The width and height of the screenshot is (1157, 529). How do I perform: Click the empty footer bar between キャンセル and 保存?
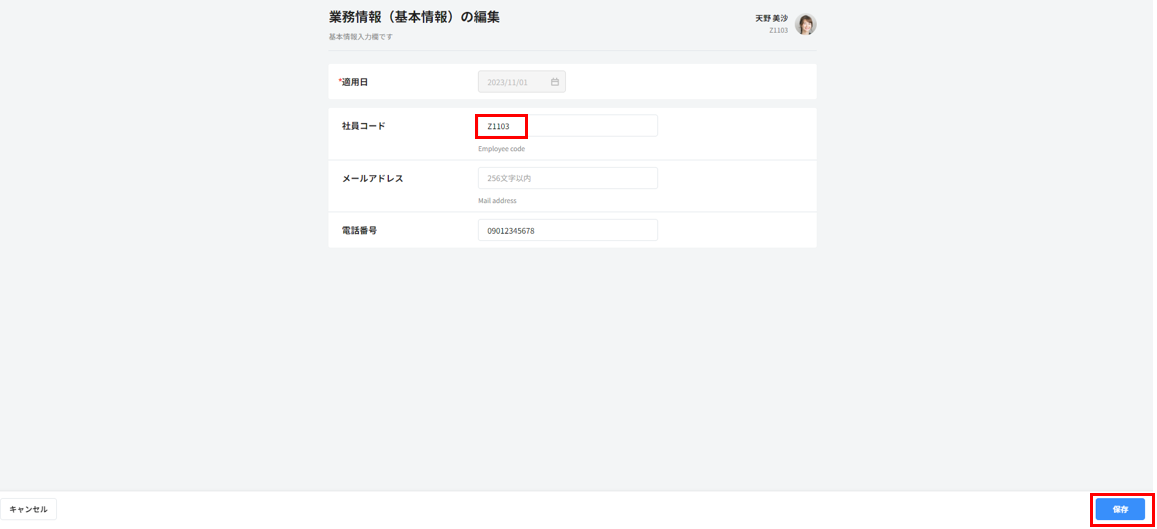point(570,509)
